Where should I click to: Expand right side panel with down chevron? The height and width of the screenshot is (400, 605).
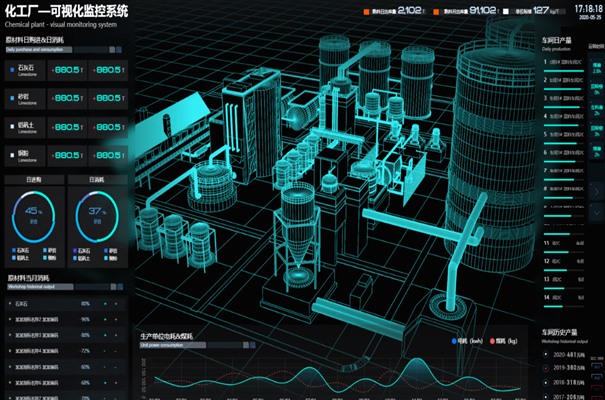pyautogui.click(x=597, y=213)
